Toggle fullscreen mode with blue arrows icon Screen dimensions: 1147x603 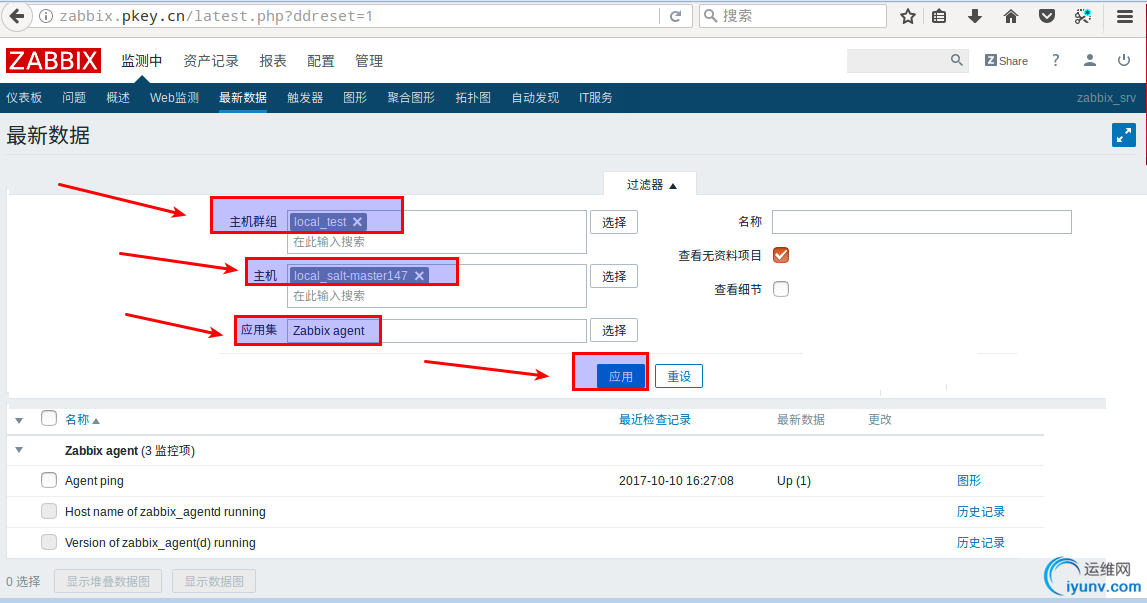click(1124, 135)
